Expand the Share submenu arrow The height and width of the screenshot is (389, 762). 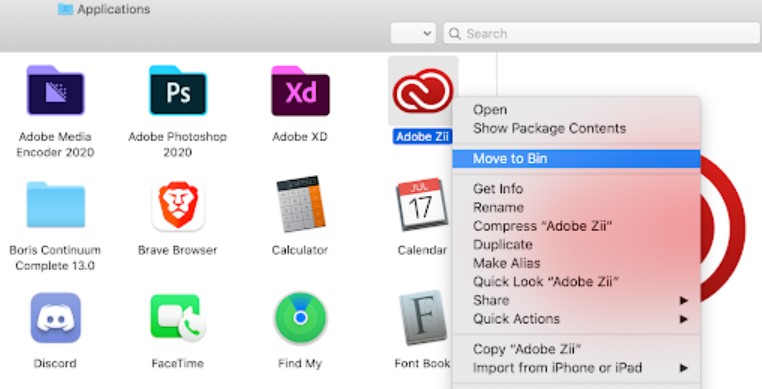(684, 301)
